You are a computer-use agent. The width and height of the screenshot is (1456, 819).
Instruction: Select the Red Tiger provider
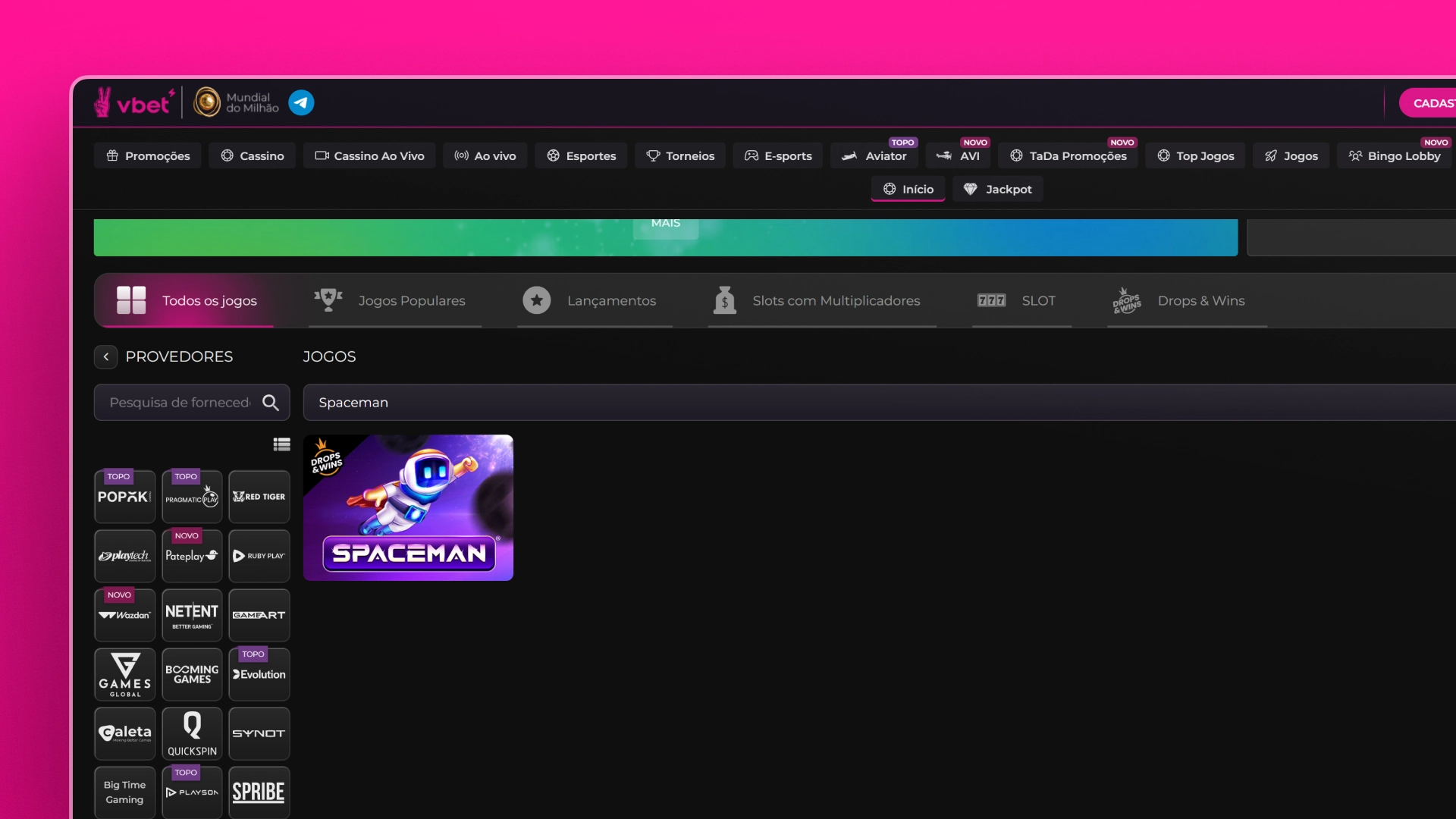pyautogui.click(x=259, y=497)
